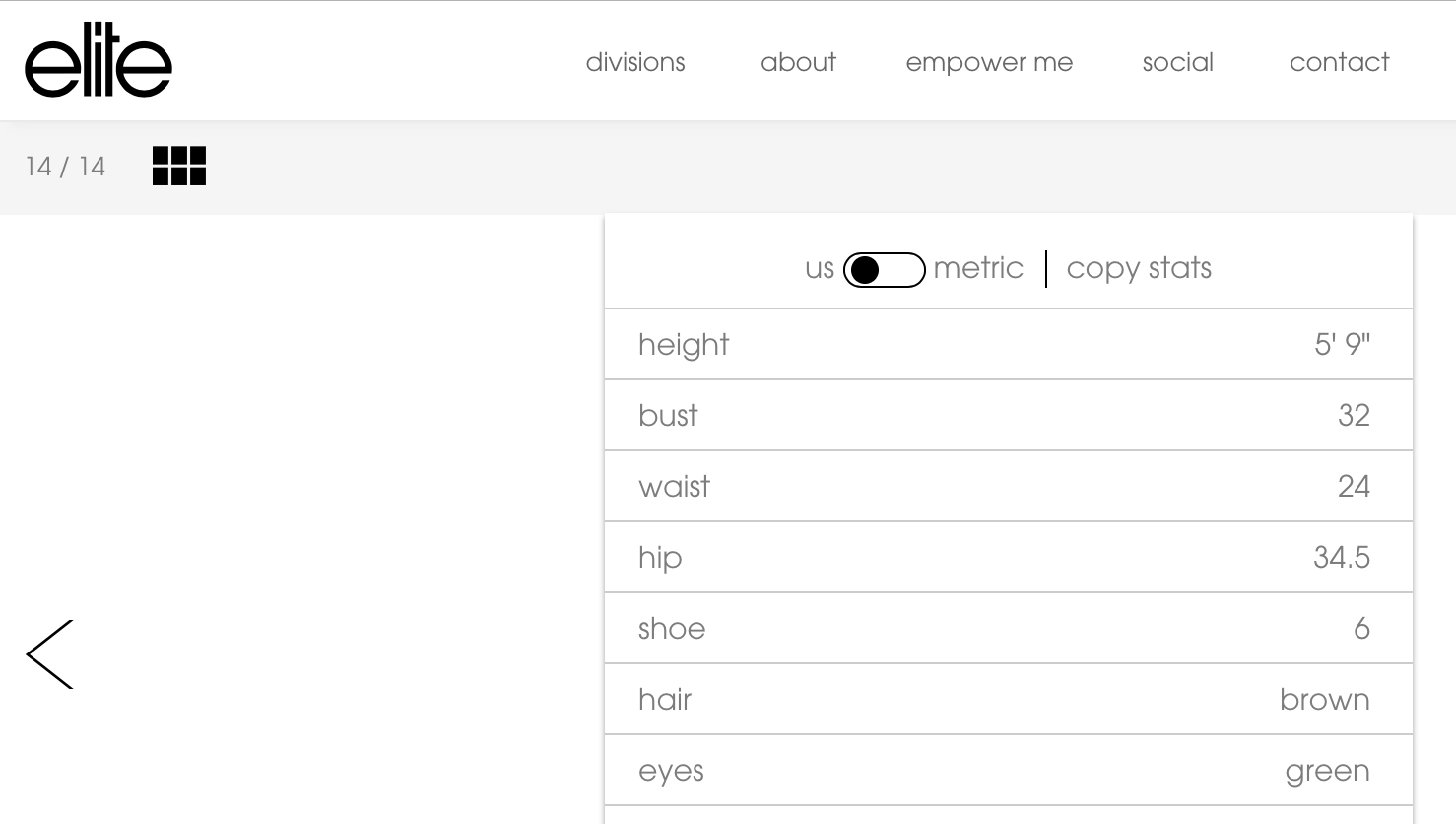
Task: Open the divisions menu
Action: click(x=635, y=62)
